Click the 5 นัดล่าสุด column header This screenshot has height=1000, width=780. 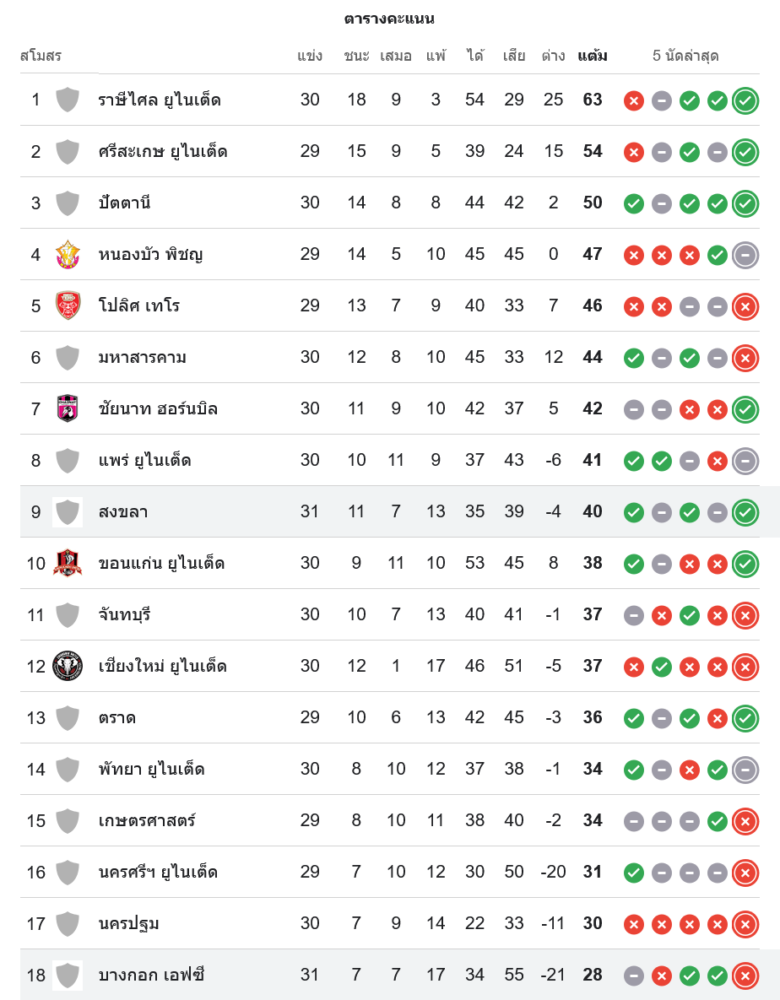(685, 56)
